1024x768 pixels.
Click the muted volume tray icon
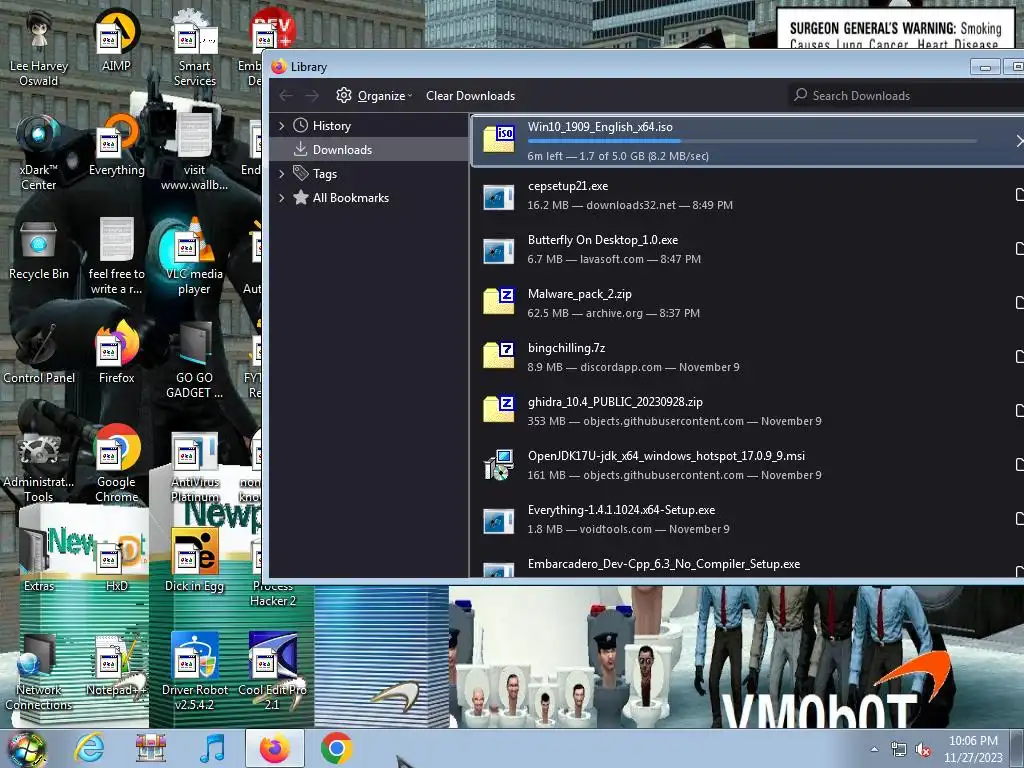click(922, 750)
